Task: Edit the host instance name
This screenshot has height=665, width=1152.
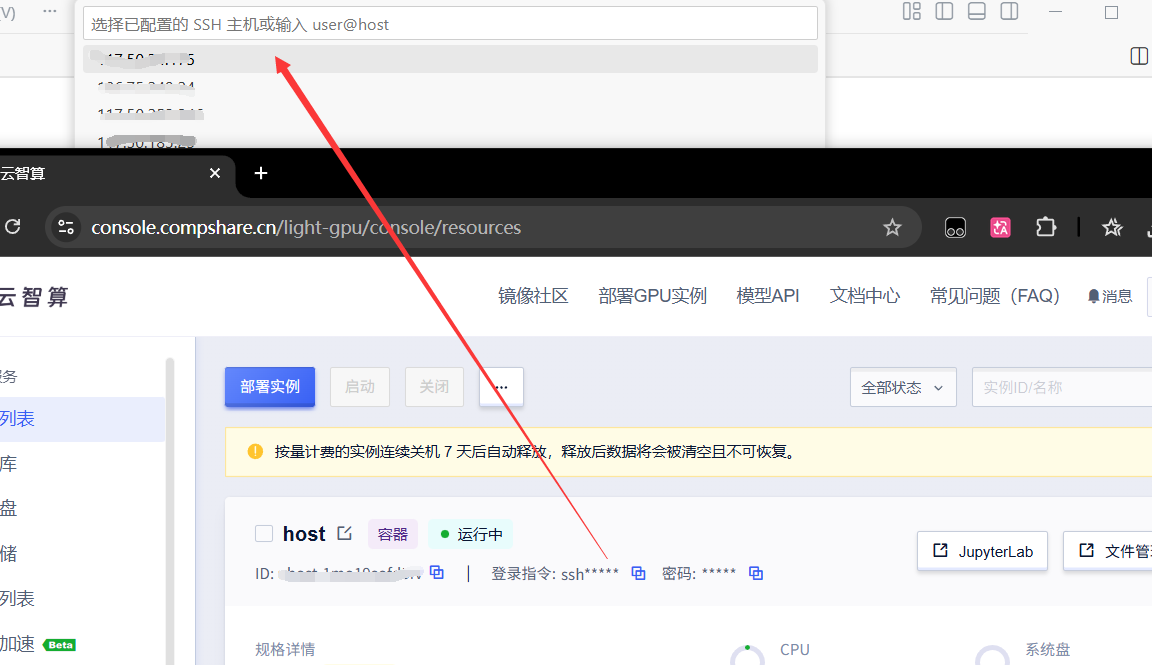Action: [345, 533]
